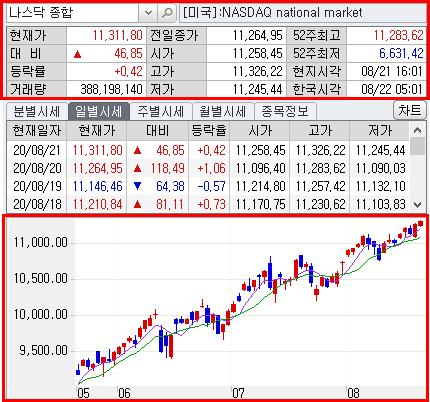The image size is (430, 402).
Task: Click the 차트 button
Action: pyautogui.click(x=410, y=110)
